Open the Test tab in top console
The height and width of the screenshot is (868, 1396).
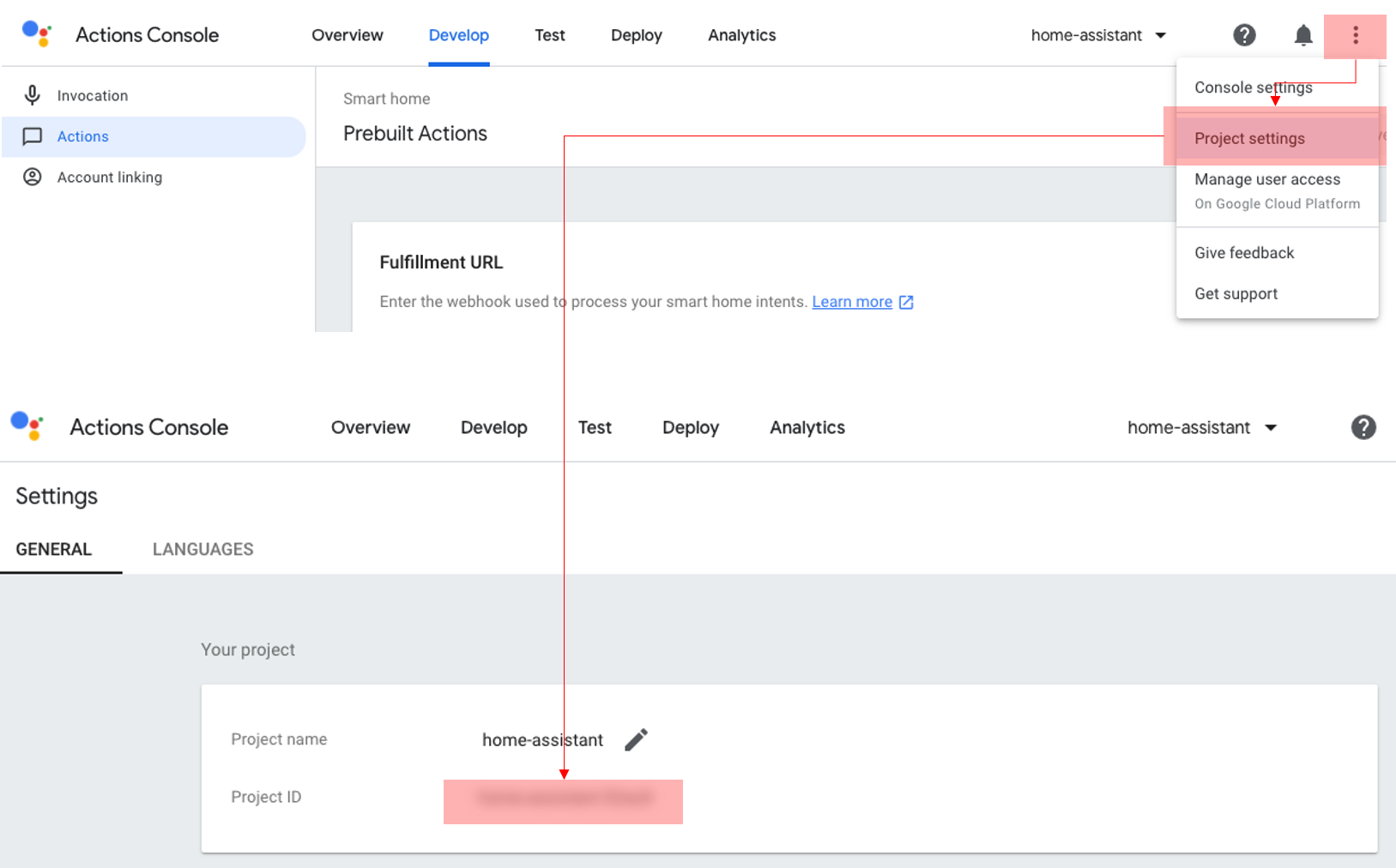(550, 35)
